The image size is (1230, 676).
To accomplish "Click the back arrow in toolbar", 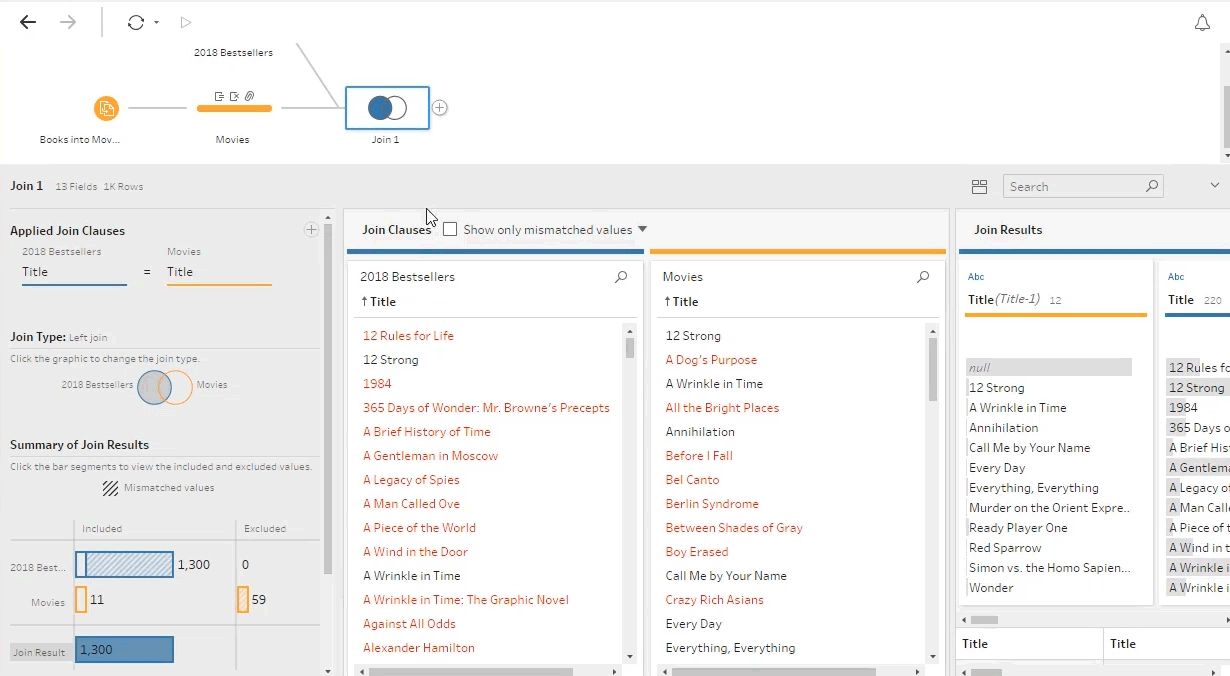I will (28, 23).
